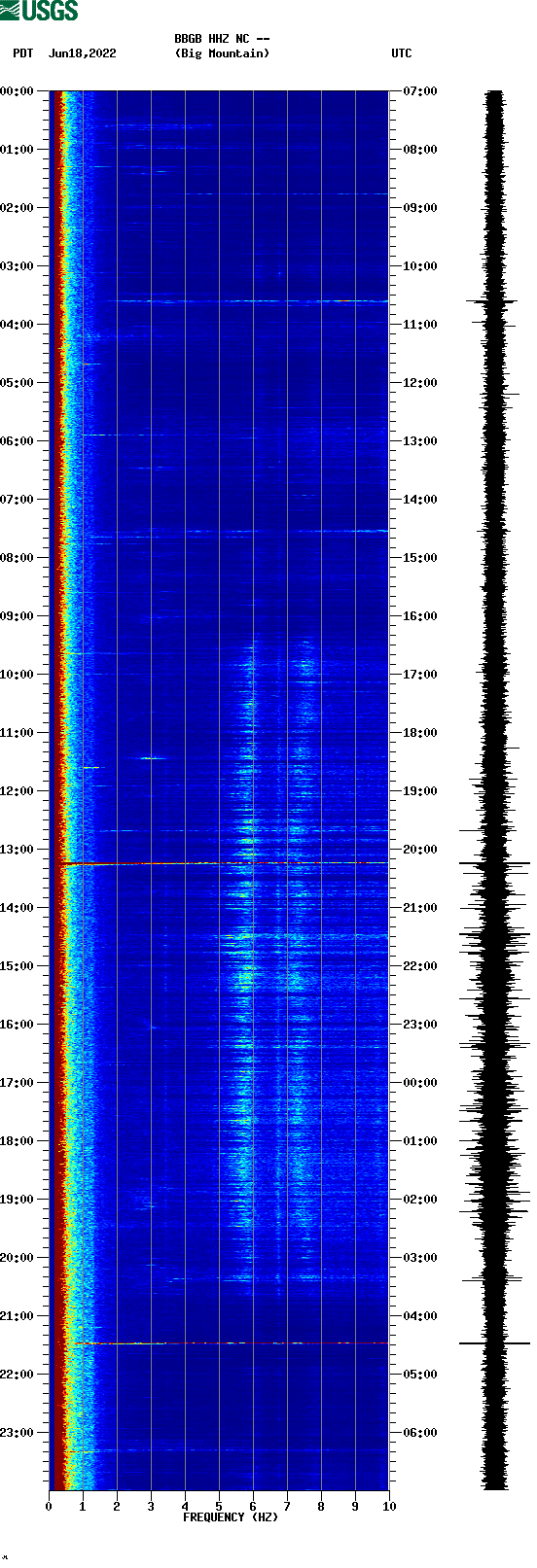Image resolution: width=537 pixels, height=1568 pixels.
Task: Click the 18:00 PDT time label
Action: point(18,1141)
